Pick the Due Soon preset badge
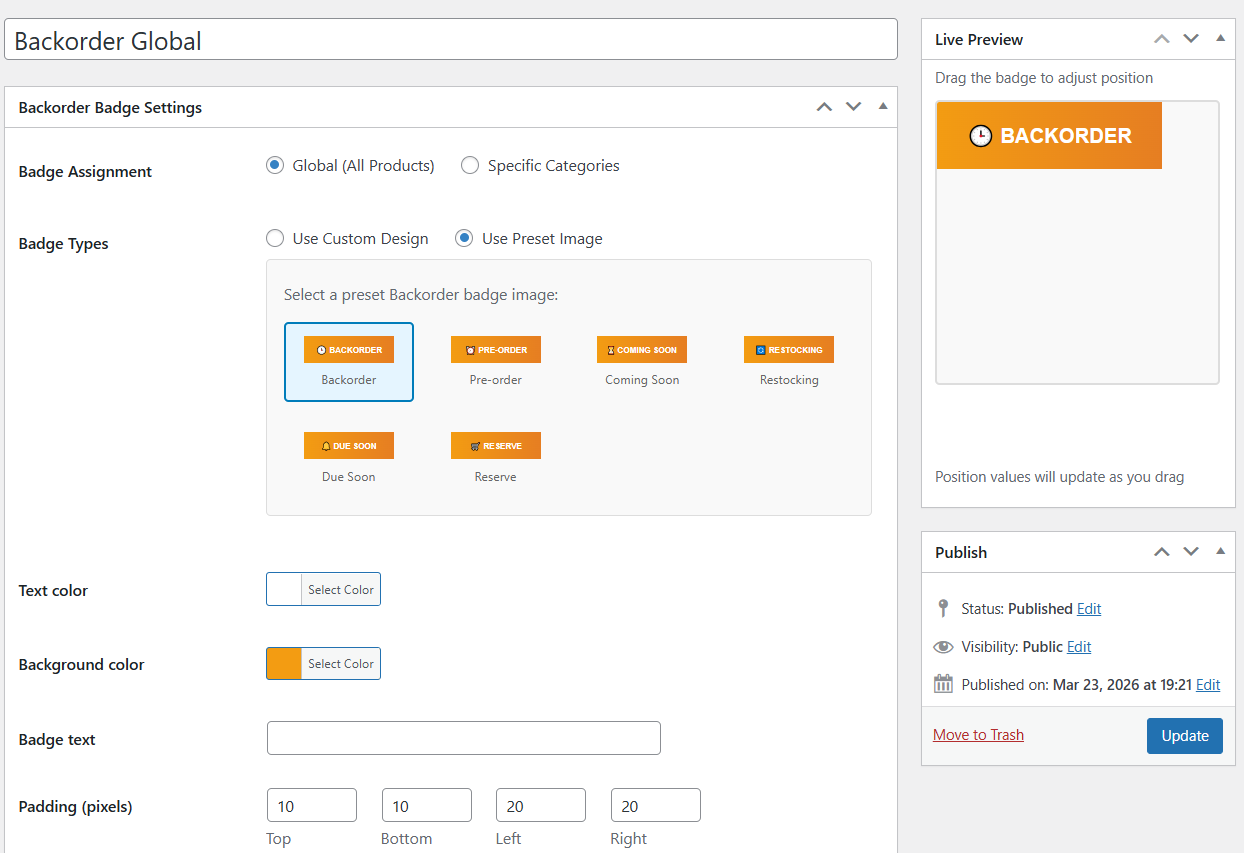Screen dimensions: 1244x853 (x=348, y=445)
